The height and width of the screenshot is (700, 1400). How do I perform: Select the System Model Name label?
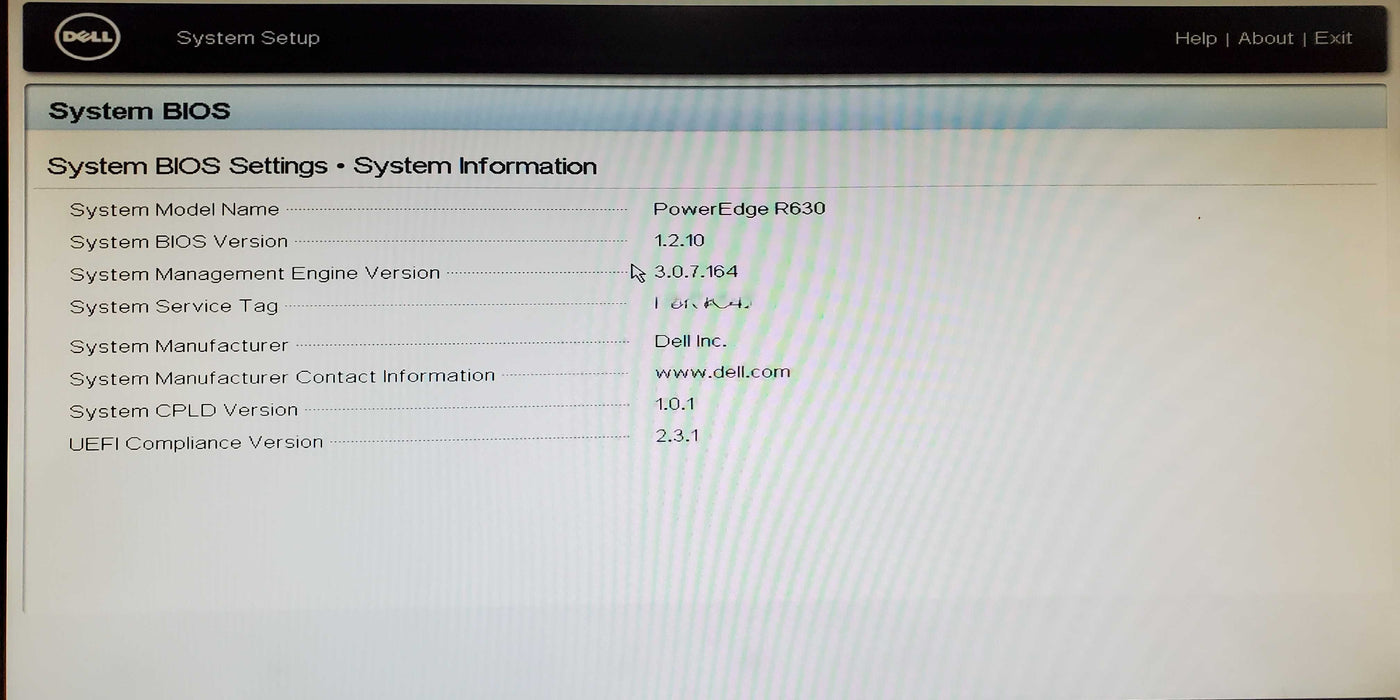click(x=174, y=210)
